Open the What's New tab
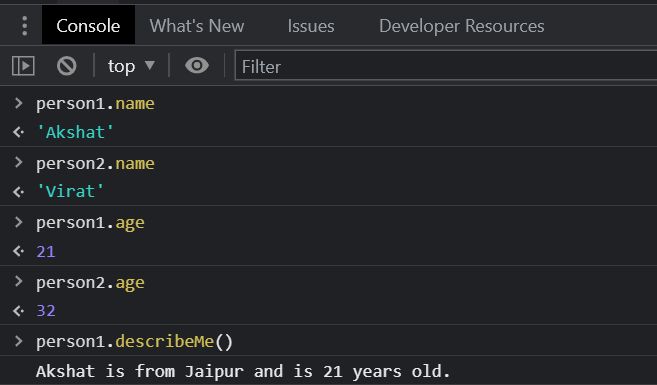Viewport: 657px width, 385px height. [x=197, y=26]
